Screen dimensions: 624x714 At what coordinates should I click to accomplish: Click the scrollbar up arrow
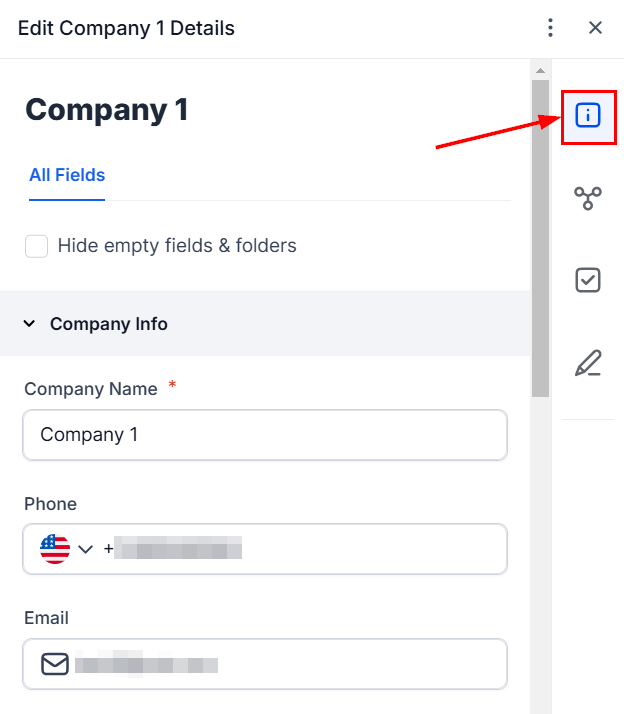coord(540,70)
